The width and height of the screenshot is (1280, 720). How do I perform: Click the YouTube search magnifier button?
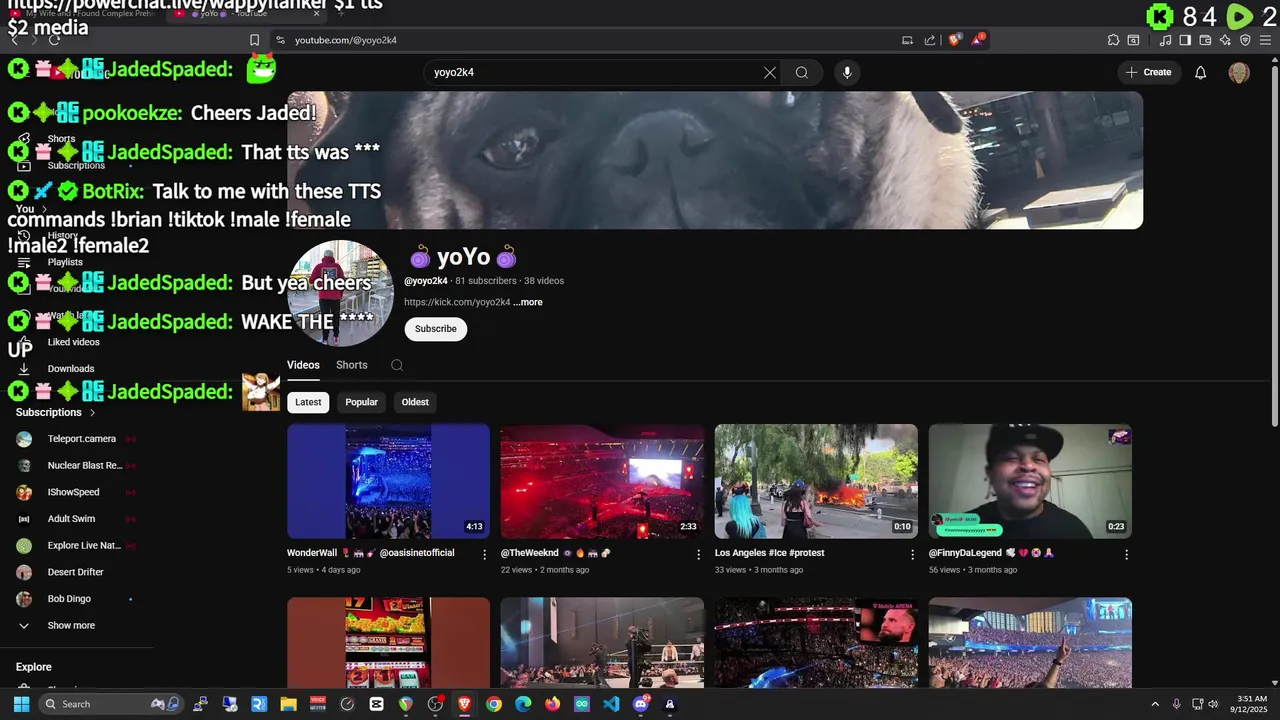[x=802, y=72]
